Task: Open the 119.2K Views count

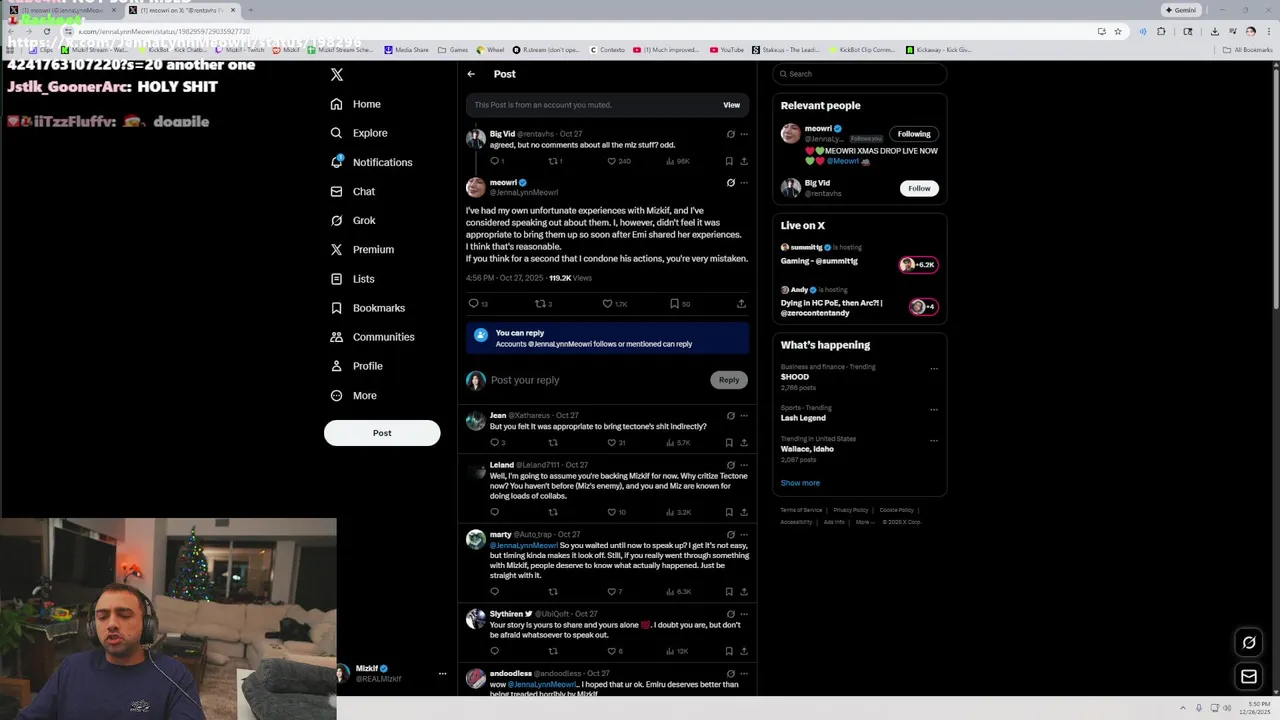Action: pos(570,278)
